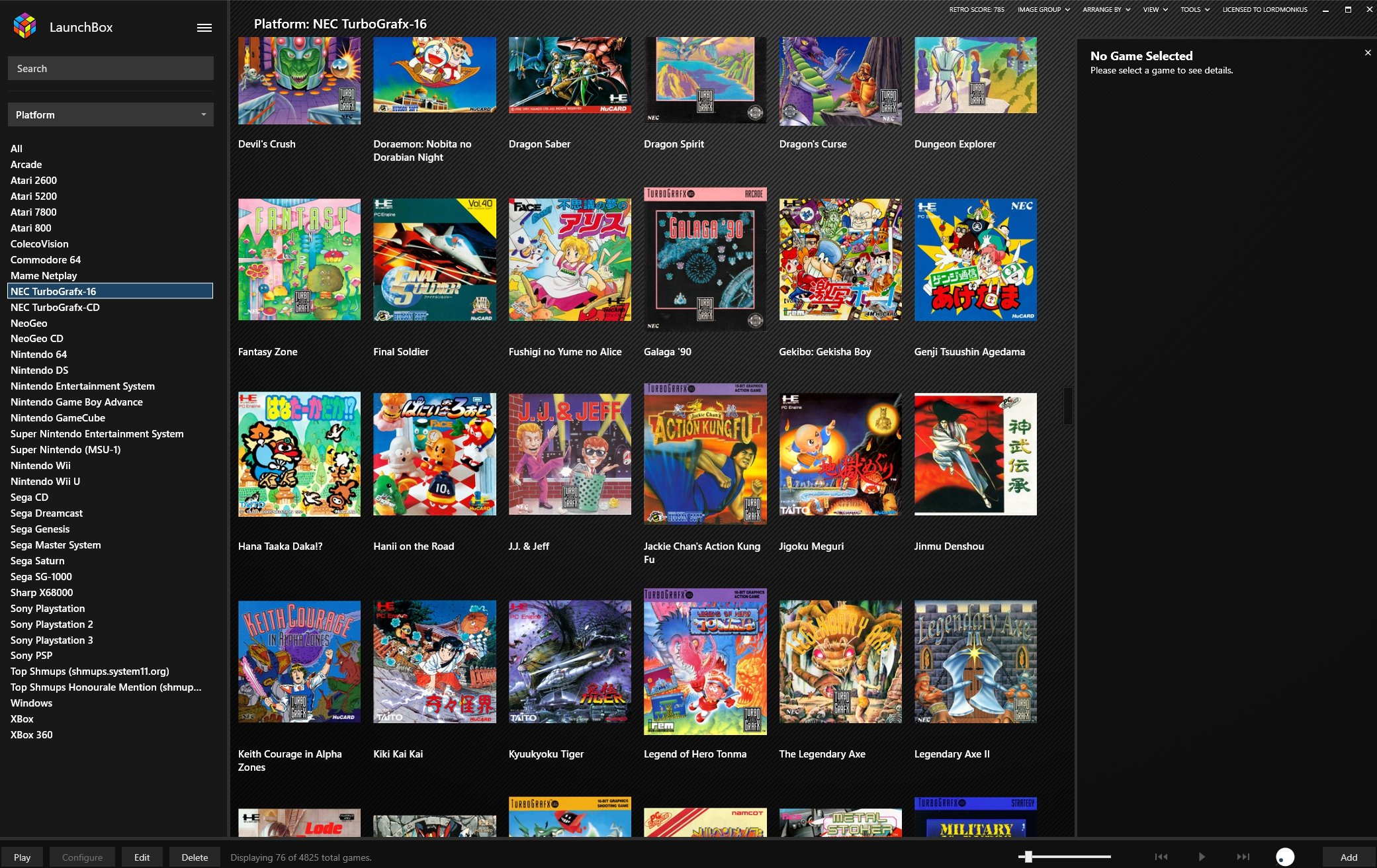The height and width of the screenshot is (868, 1377).
Task: Select the Fantasy Zone box art
Action: point(299,259)
